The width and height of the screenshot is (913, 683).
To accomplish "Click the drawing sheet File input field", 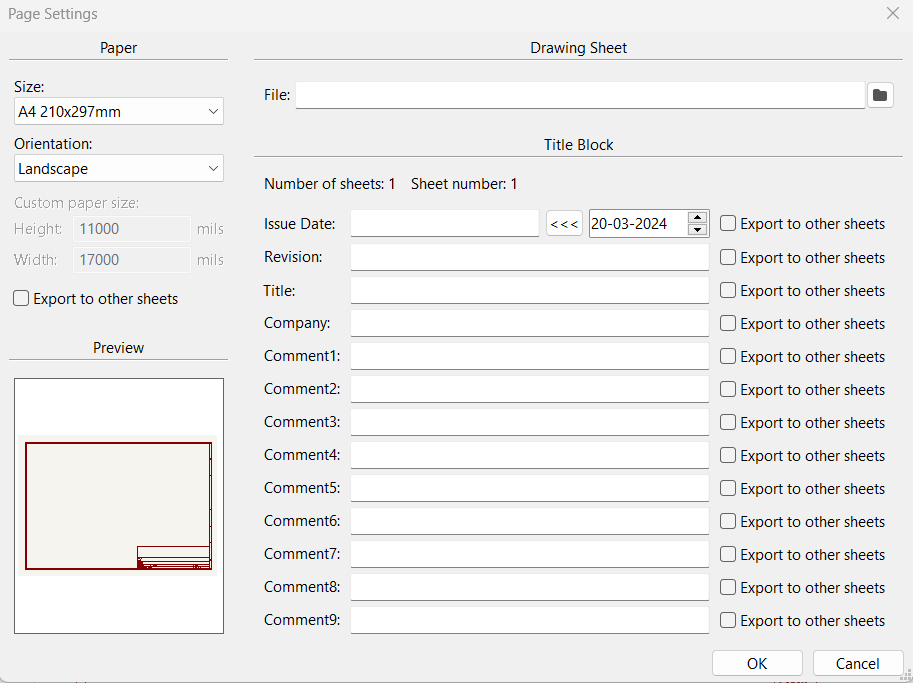I will click(580, 95).
